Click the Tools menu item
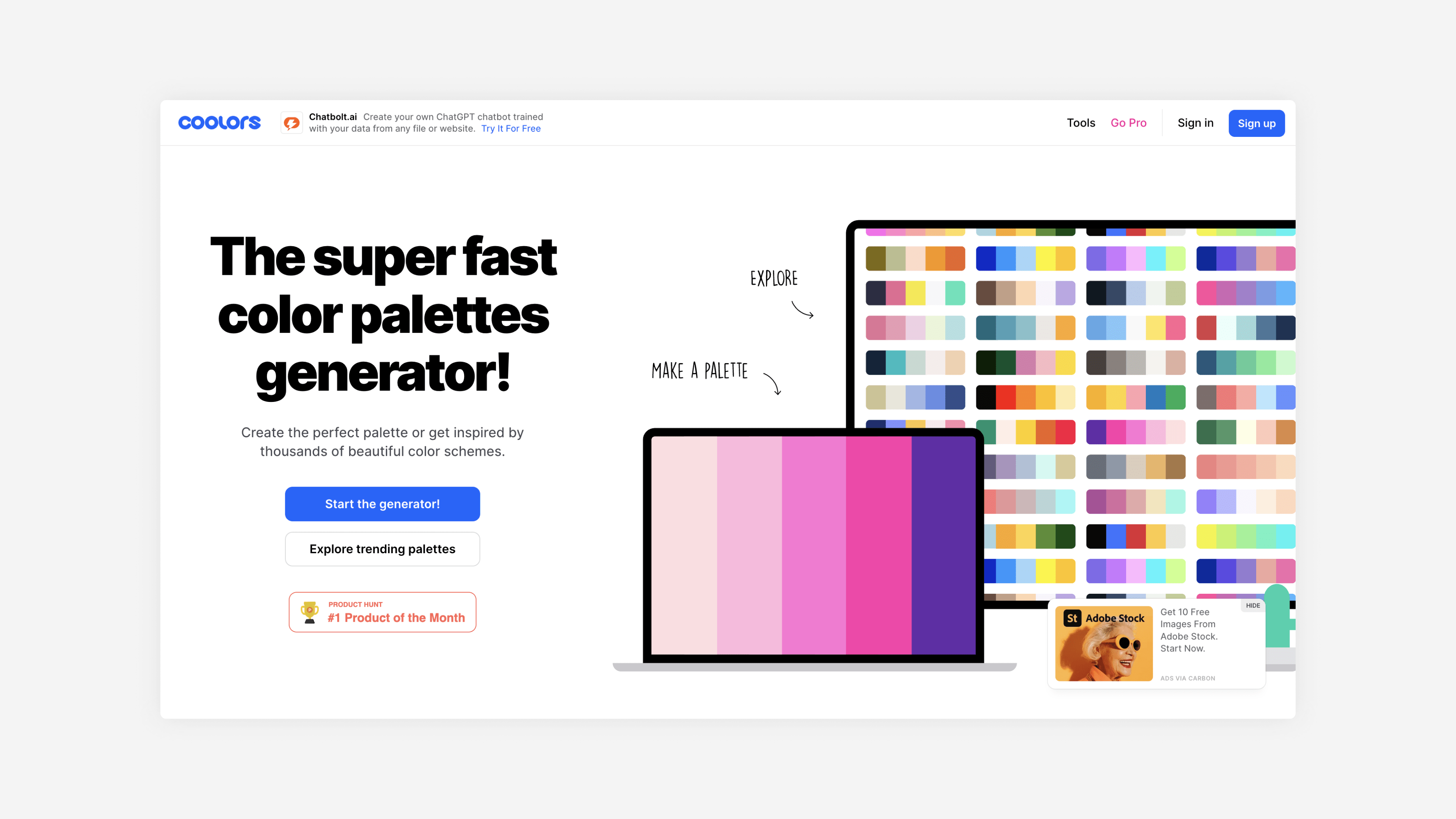1456x819 pixels. pyautogui.click(x=1081, y=122)
